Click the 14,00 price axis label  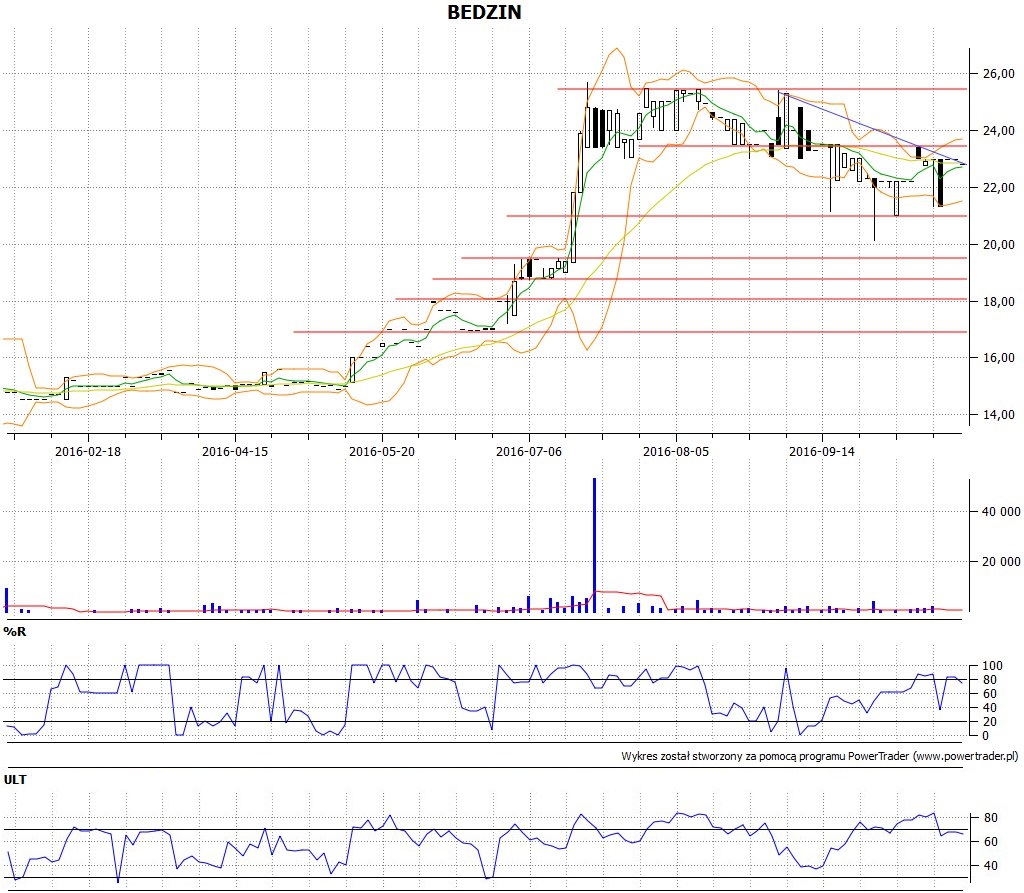[999, 414]
